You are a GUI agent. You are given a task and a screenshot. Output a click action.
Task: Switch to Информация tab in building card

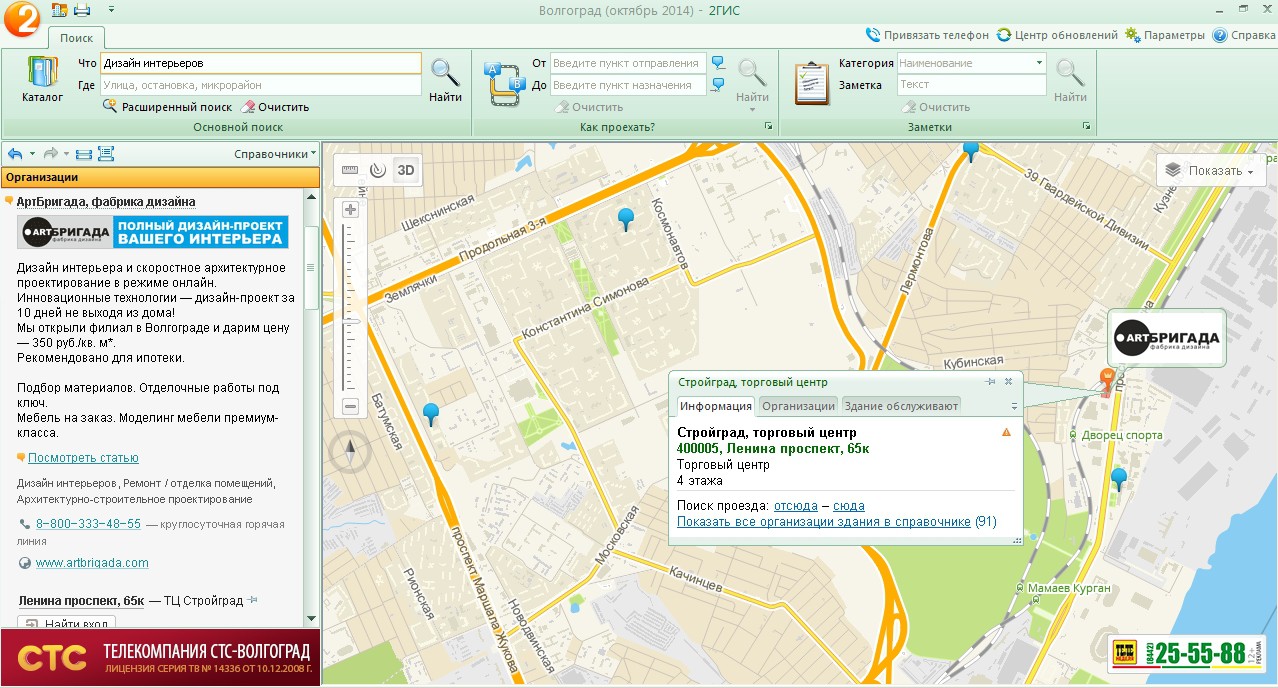click(x=715, y=406)
